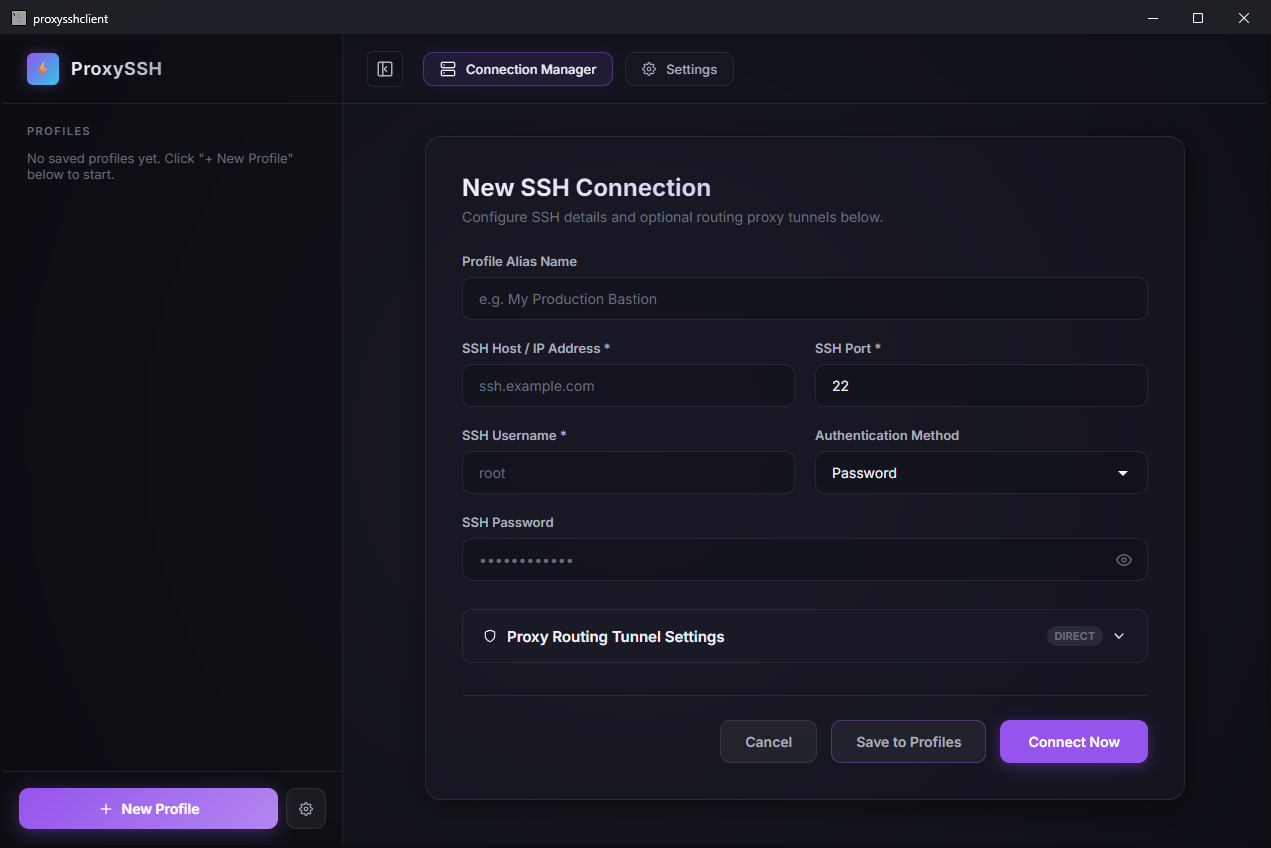This screenshot has height=848, width=1271.
Task: Create a profile with New Profile button
Action: [148, 809]
